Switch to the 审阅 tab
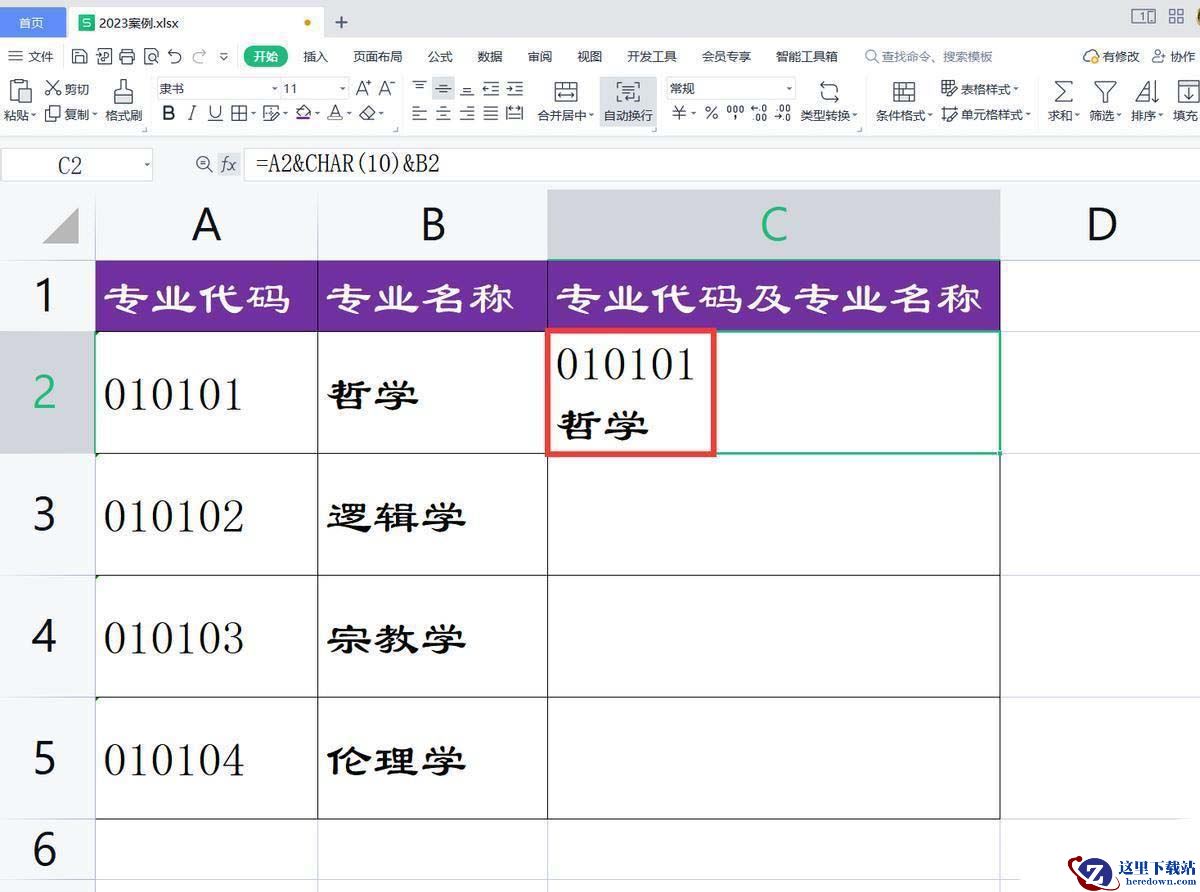1200x892 pixels. point(540,57)
